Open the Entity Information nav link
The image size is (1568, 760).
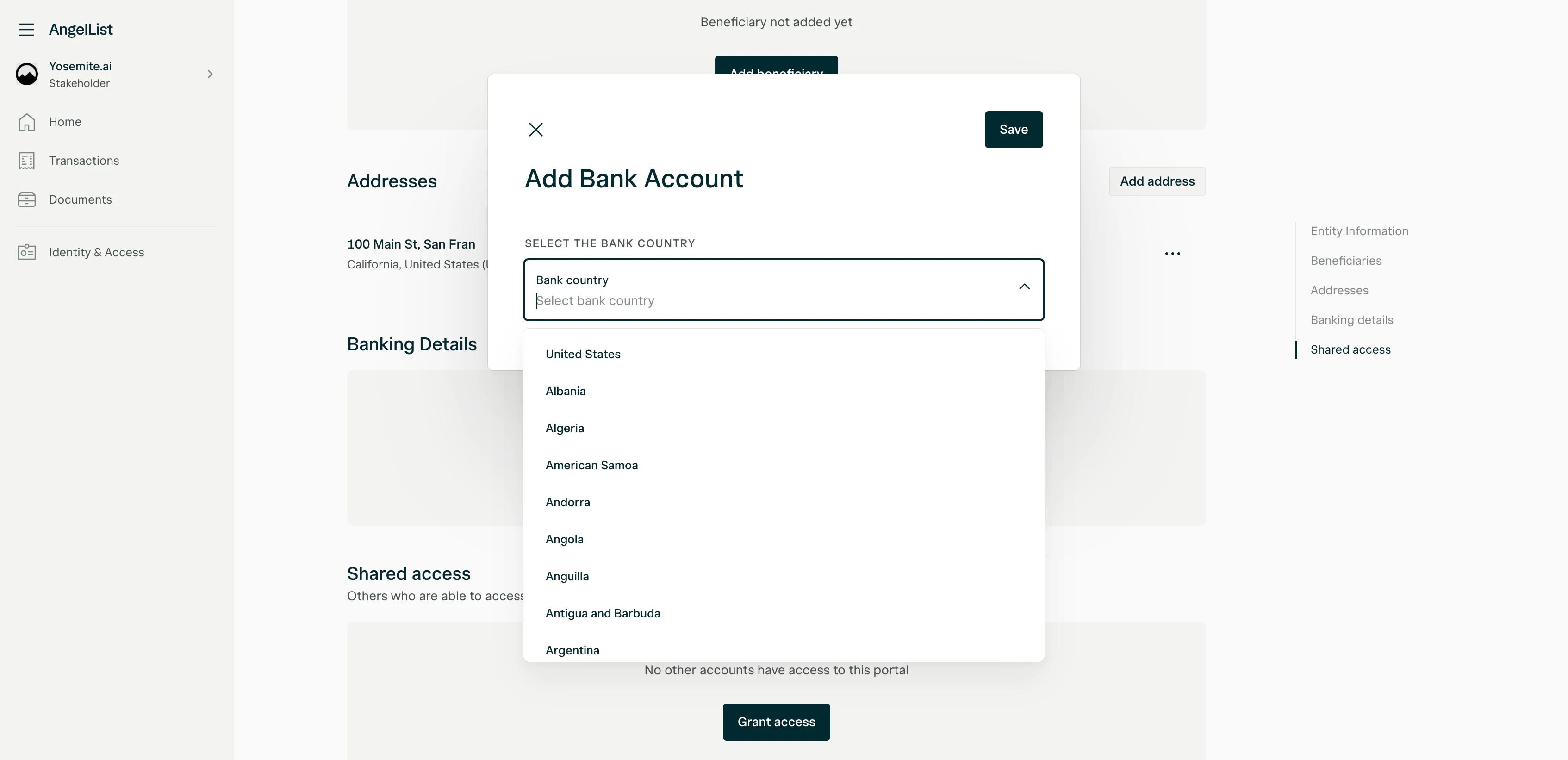[1359, 231]
